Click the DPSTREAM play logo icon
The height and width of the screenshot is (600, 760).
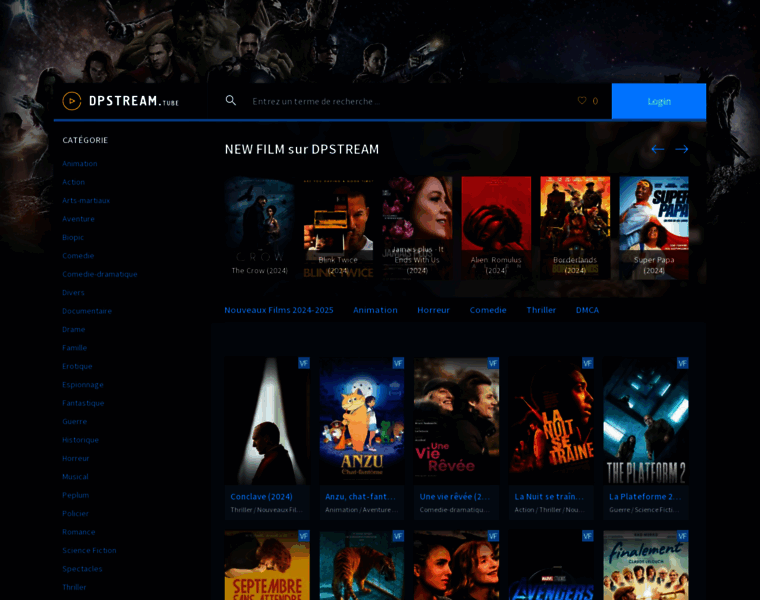tap(72, 101)
